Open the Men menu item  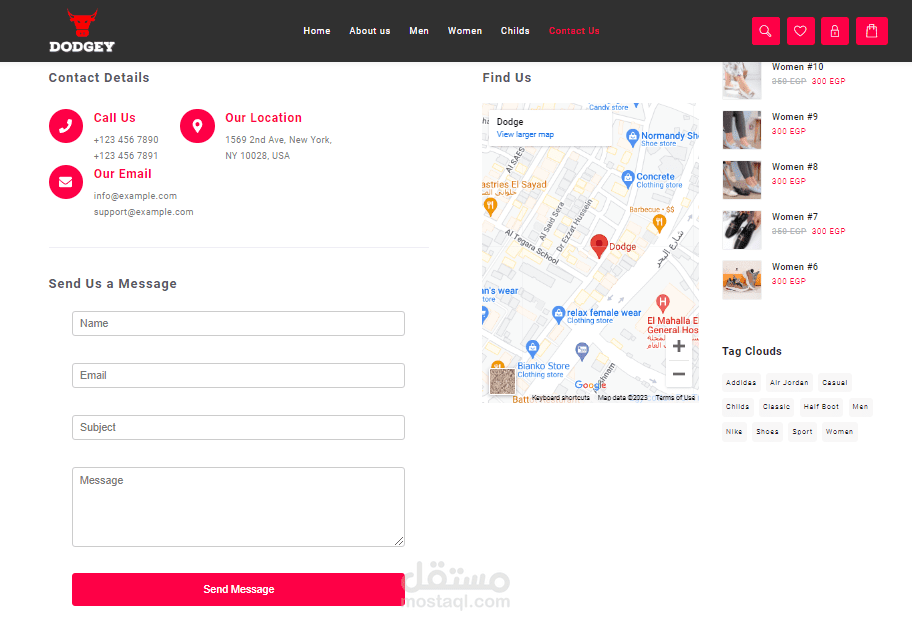[419, 31]
